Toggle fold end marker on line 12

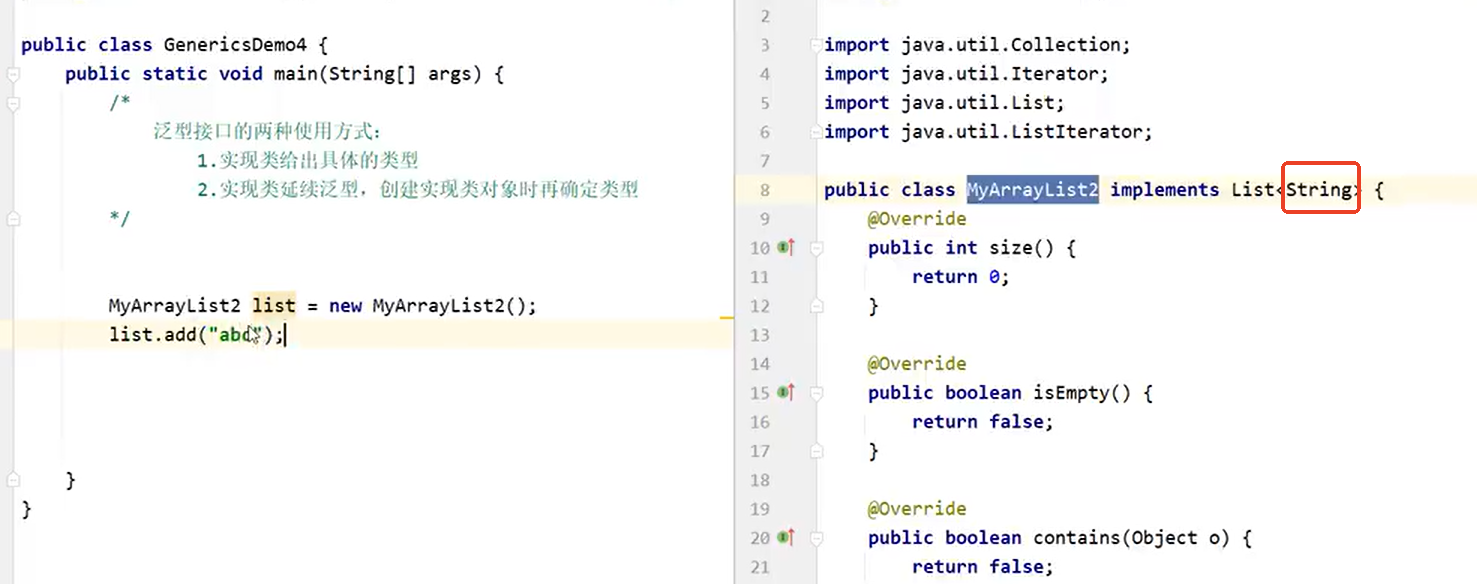(x=816, y=306)
